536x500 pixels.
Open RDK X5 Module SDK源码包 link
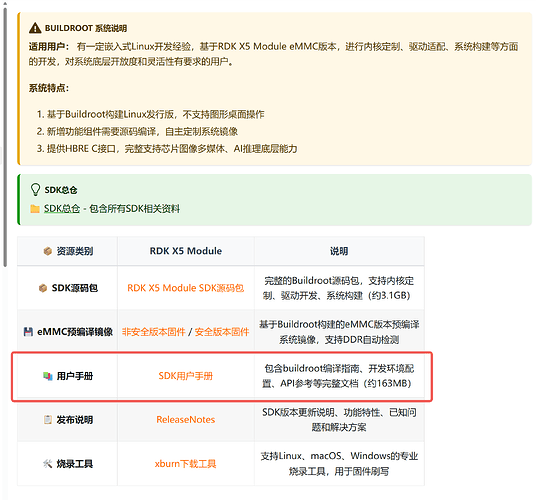(186, 288)
